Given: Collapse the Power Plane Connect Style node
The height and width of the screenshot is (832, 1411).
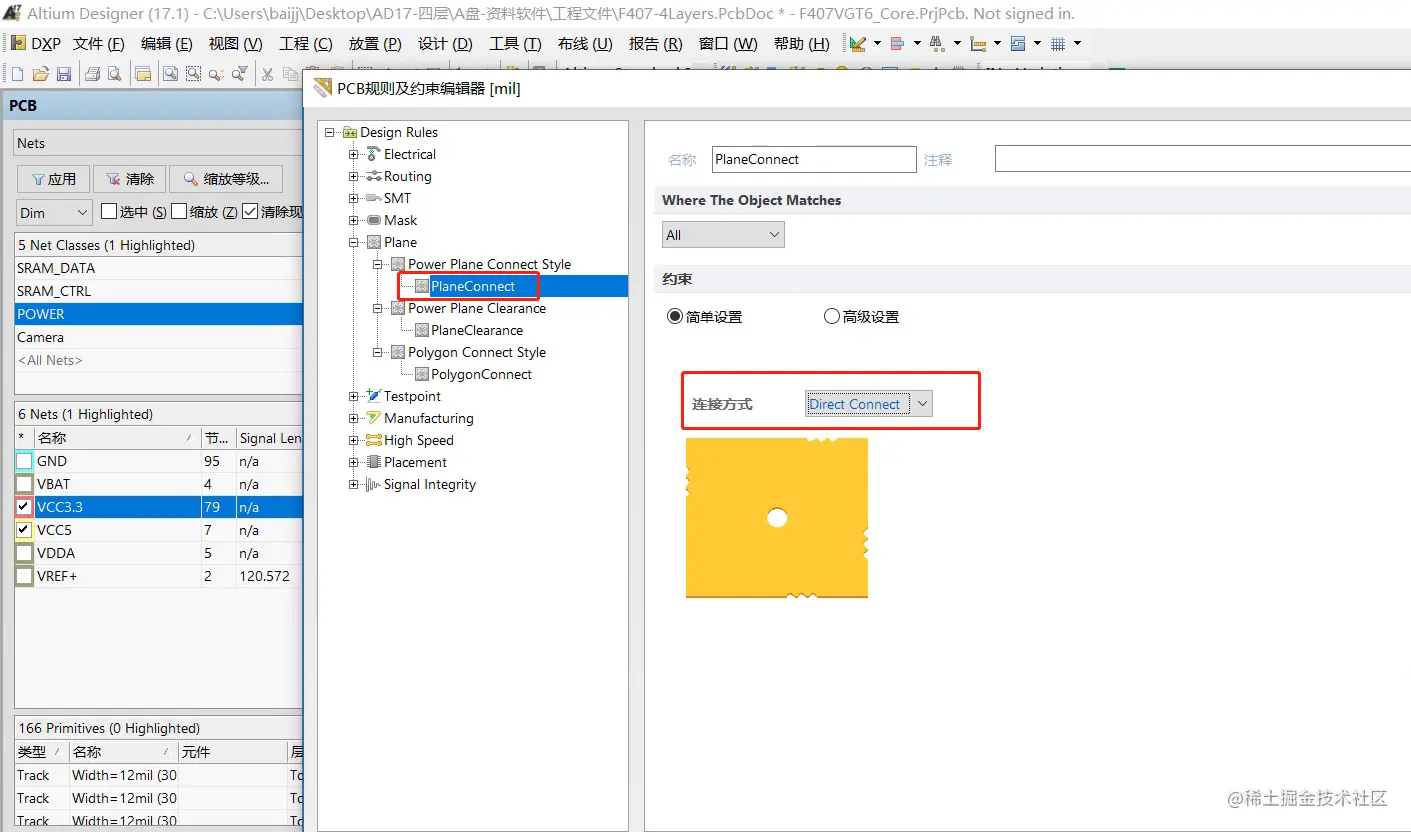Looking at the screenshot, I should click(x=378, y=264).
